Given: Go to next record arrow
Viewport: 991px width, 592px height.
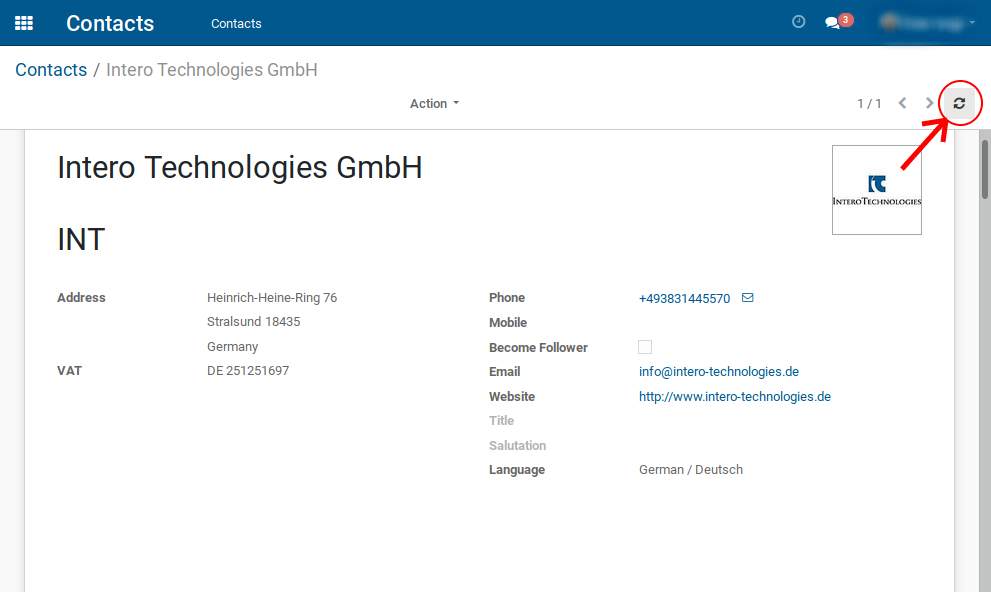Looking at the screenshot, I should tap(929, 103).
